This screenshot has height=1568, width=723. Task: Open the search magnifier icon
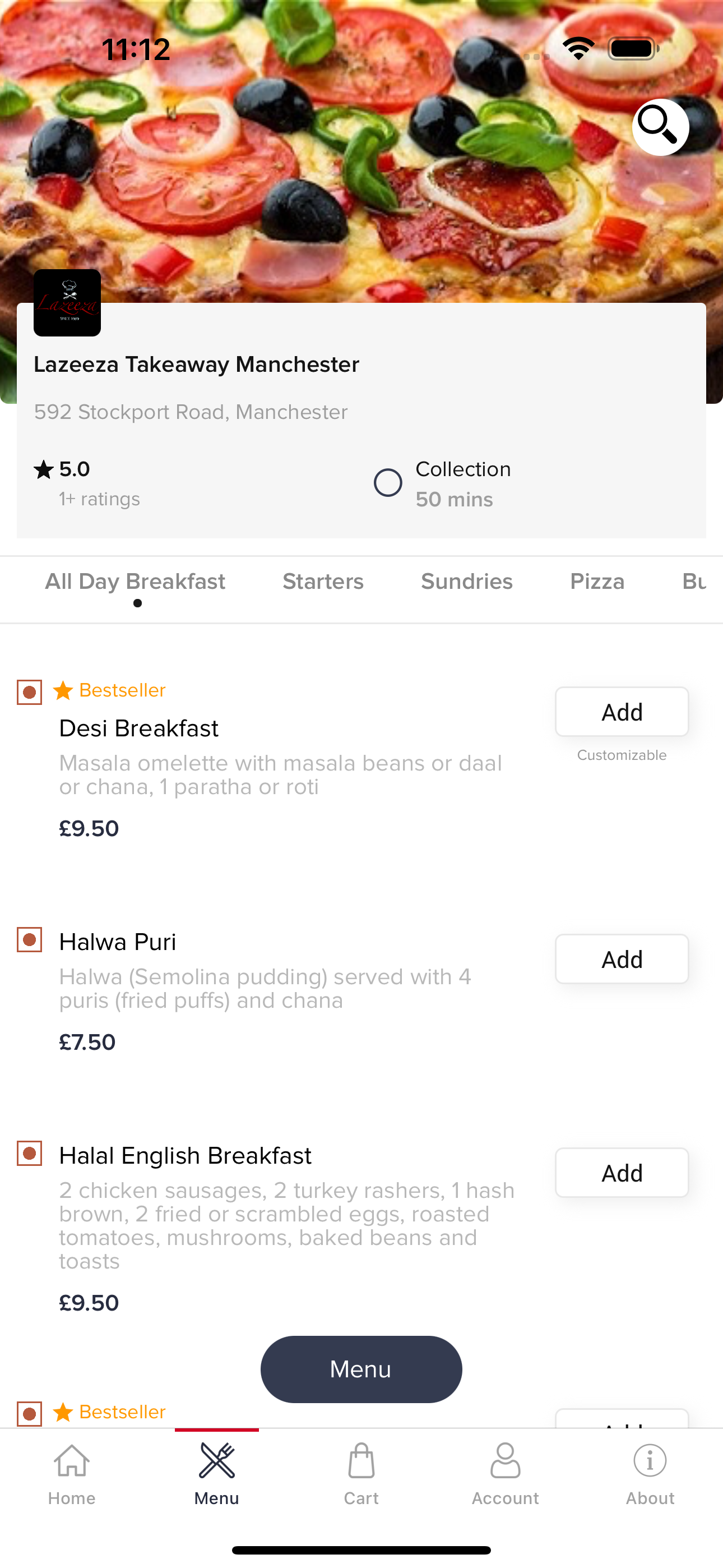pyautogui.click(x=660, y=127)
